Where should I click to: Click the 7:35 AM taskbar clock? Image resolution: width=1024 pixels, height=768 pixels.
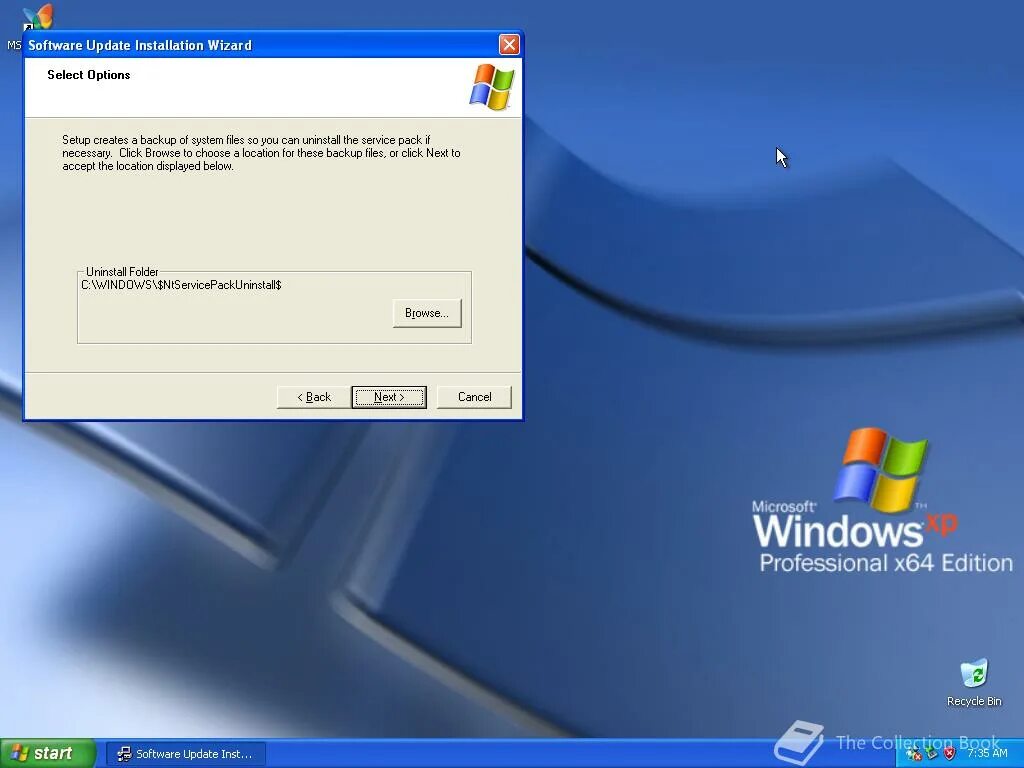(x=987, y=754)
